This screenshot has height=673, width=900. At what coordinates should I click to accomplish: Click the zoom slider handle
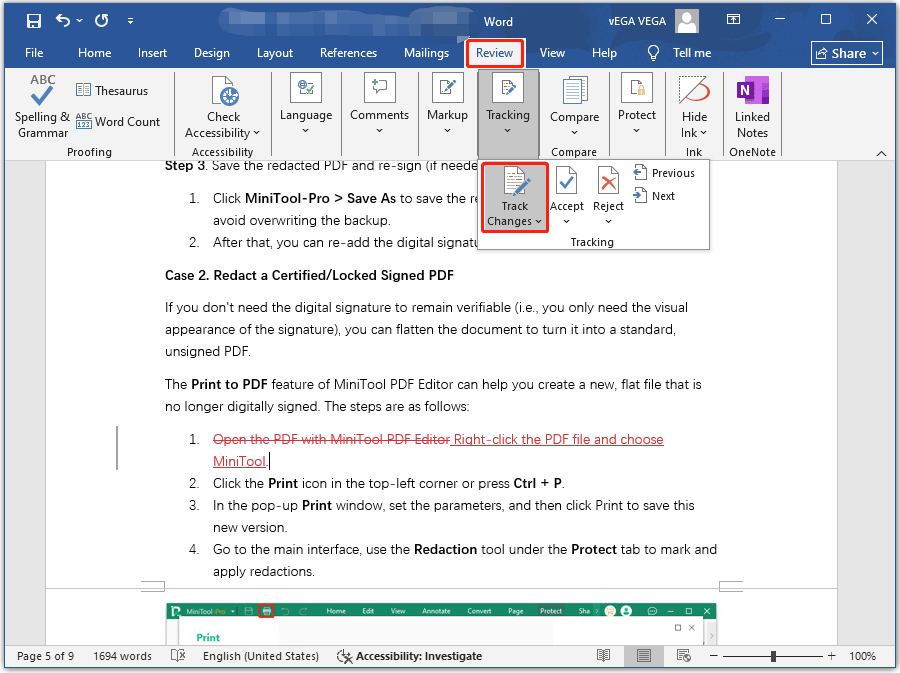pyautogui.click(x=773, y=656)
